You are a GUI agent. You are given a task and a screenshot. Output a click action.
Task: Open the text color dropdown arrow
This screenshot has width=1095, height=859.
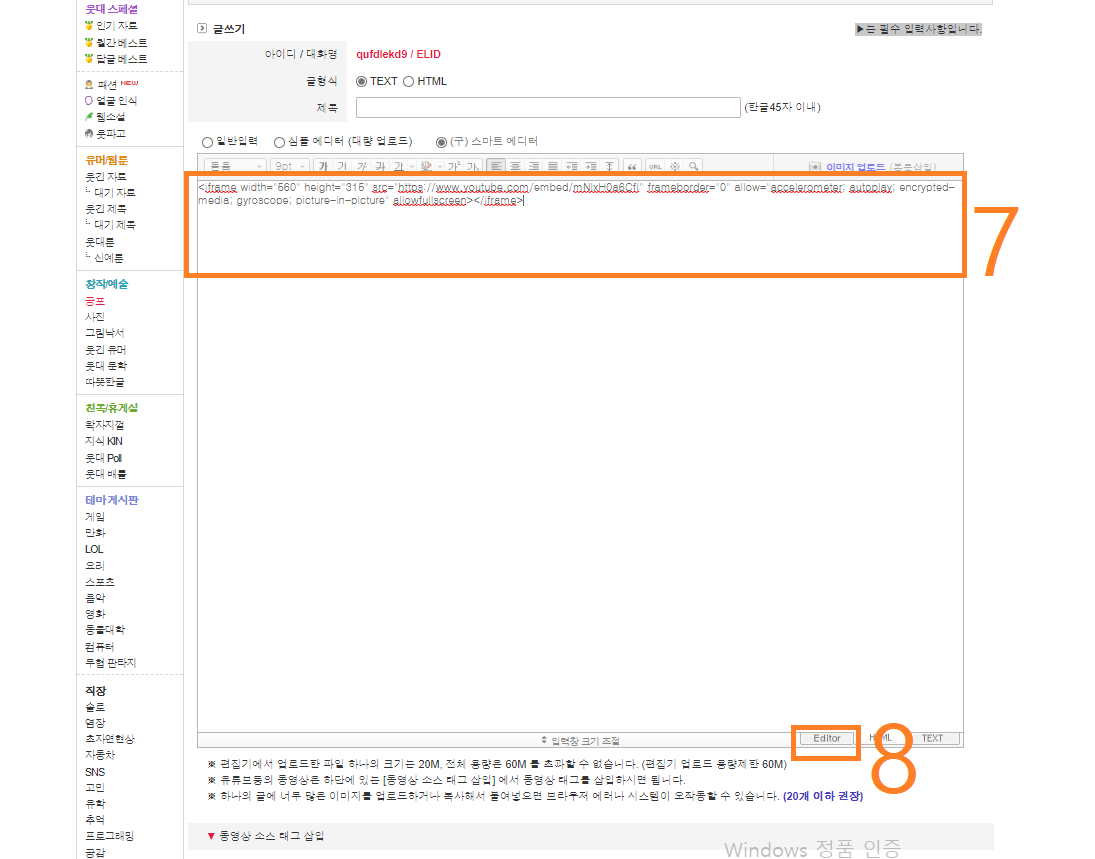pyautogui.click(x=412, y=166)
